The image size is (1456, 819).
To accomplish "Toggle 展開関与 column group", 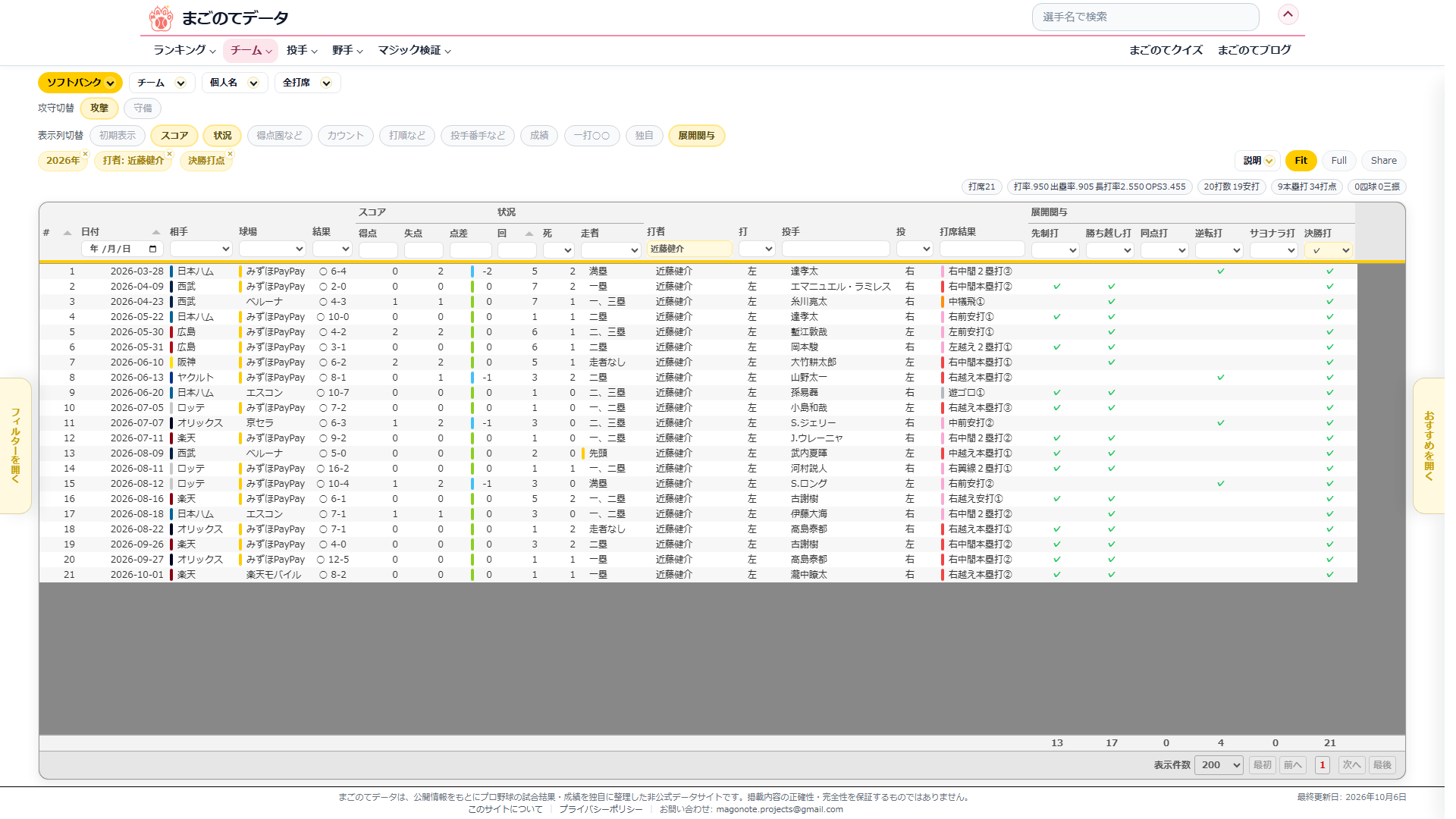I will (696, 136).
